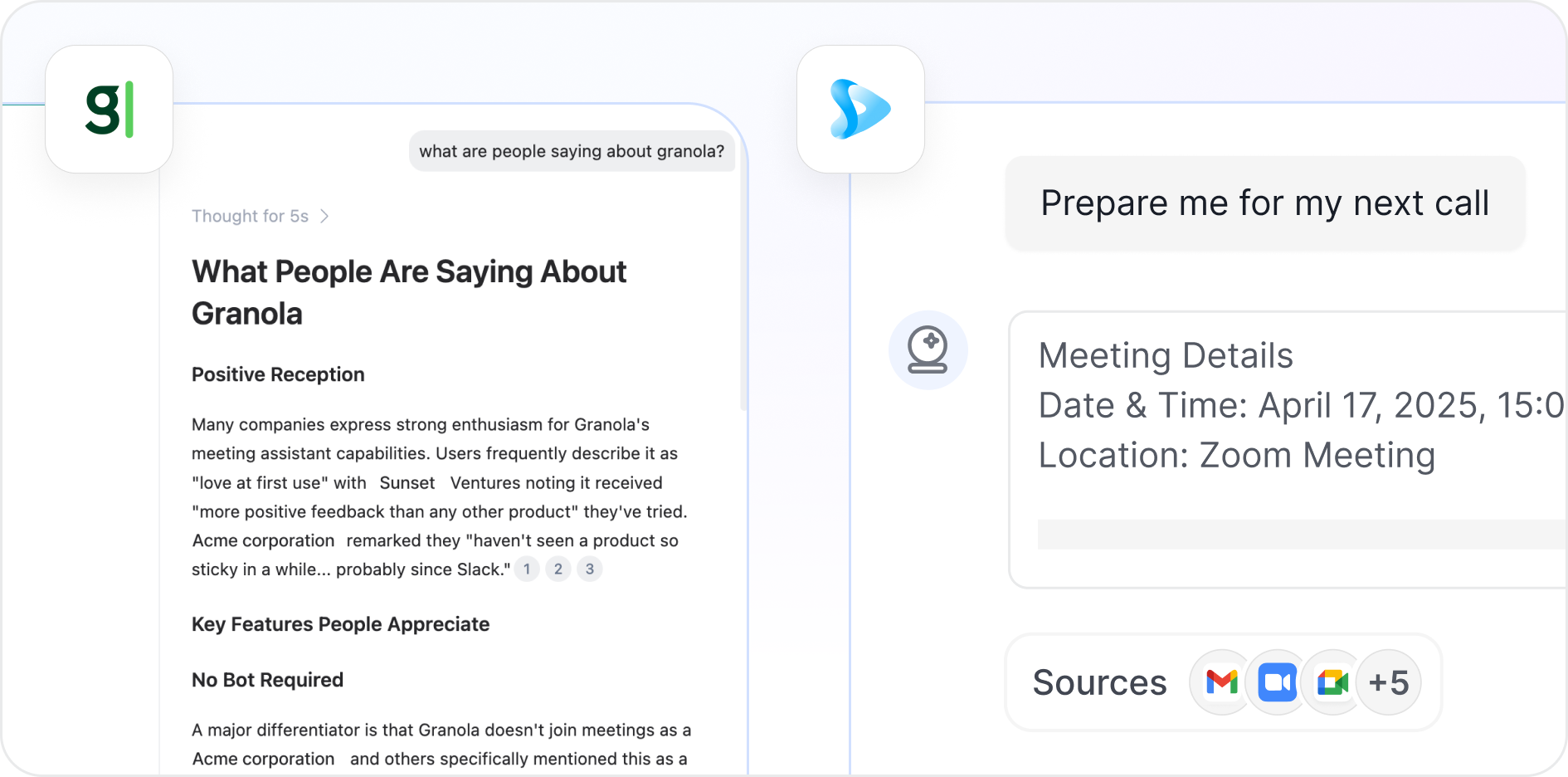Image resolution: width=1568 pixels, height=777 pixels.
Task: Click the blue play-shaped app logo
Action: pyautogui.click(x=860, y=109)
